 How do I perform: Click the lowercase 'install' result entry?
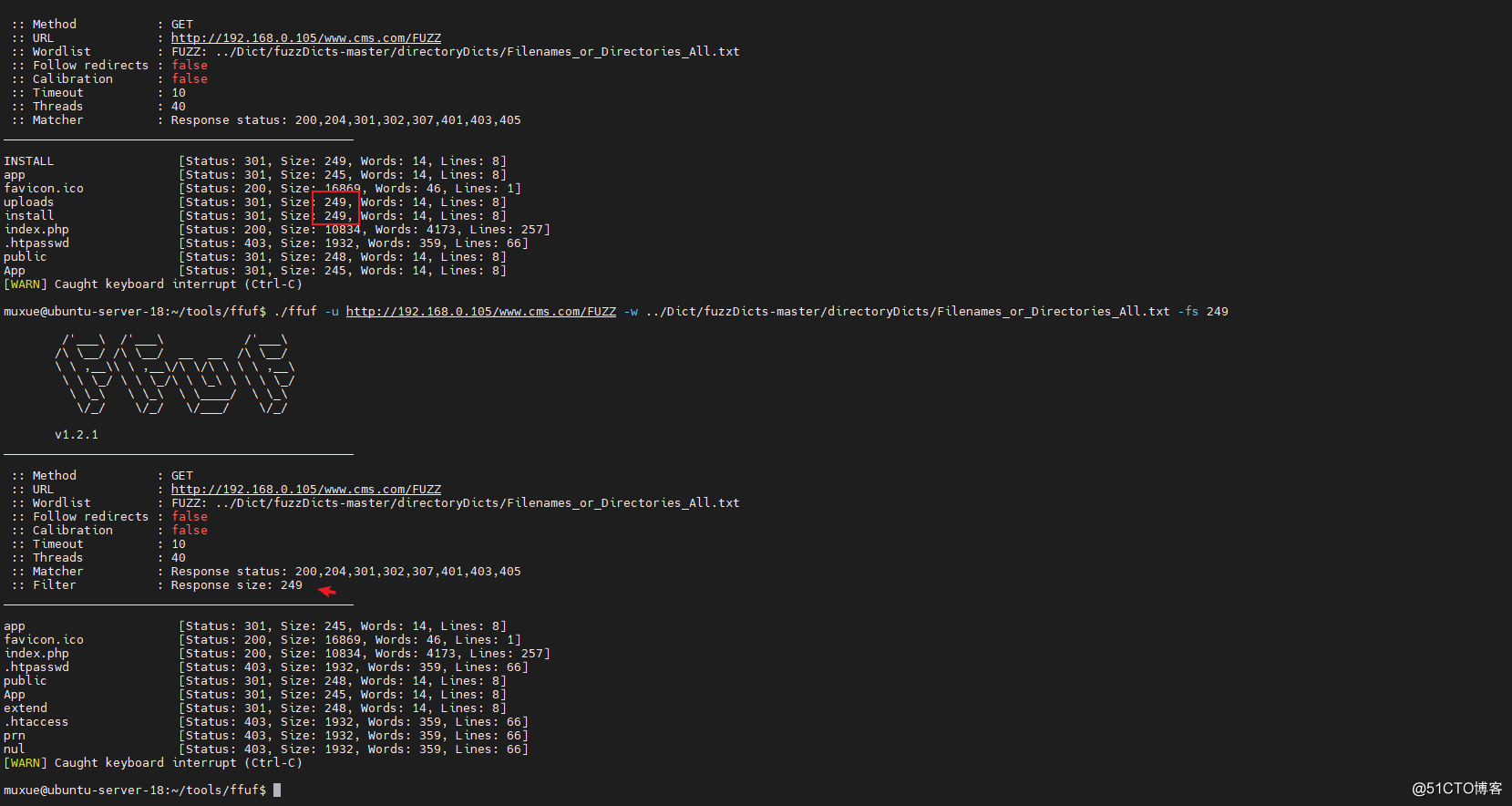(29, 216)
